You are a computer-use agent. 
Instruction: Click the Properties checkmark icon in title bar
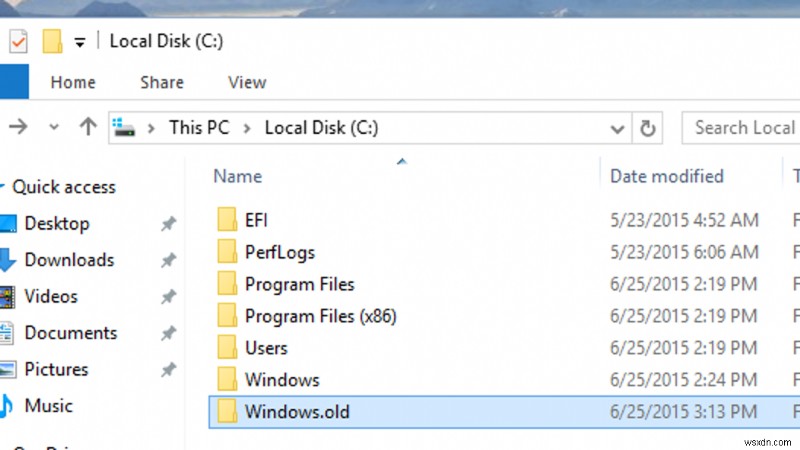pos(20,42)
